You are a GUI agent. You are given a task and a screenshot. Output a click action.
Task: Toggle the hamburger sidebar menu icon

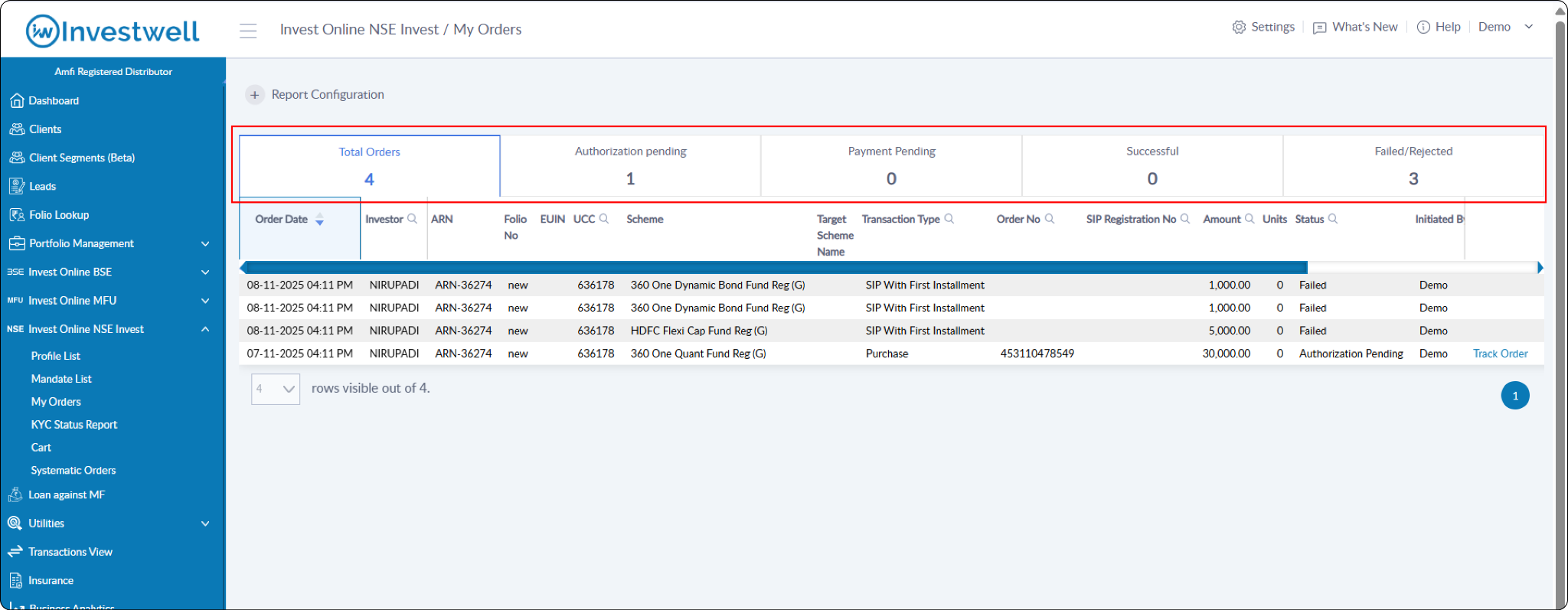(x=248, y=31)
